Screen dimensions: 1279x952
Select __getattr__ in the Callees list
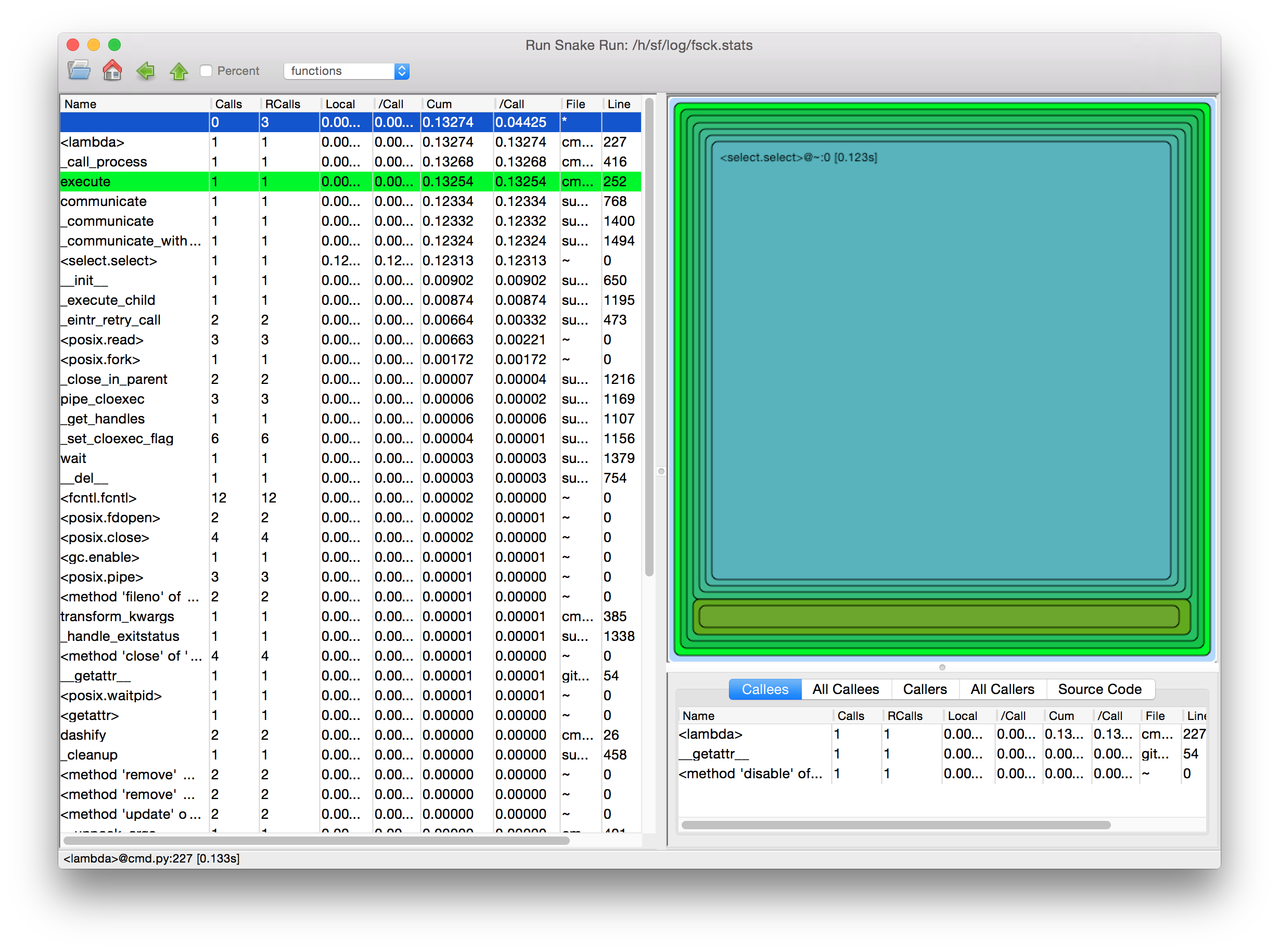click(713, 754)
